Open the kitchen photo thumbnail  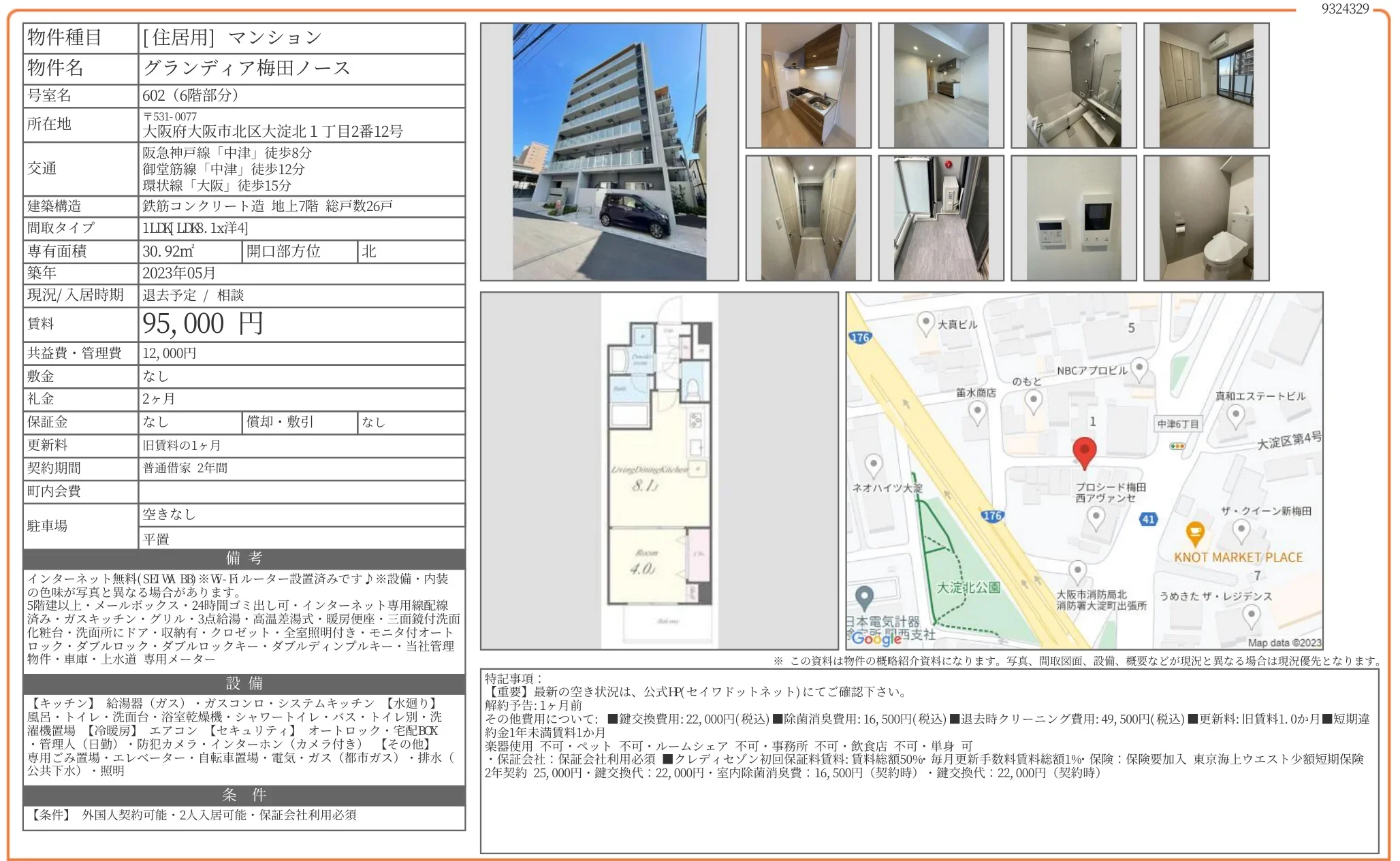click(808, 86)
